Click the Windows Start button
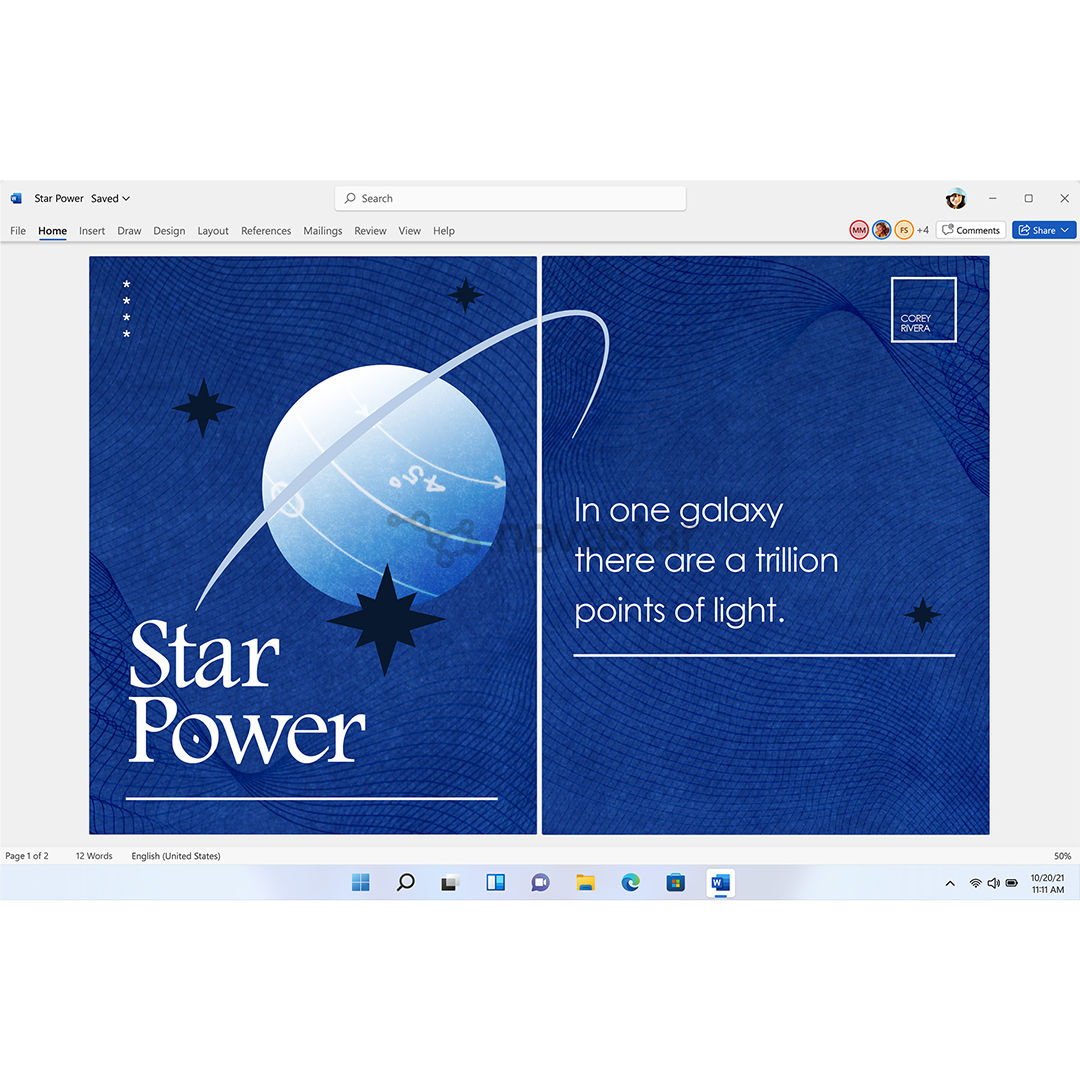 coord(360,882)
